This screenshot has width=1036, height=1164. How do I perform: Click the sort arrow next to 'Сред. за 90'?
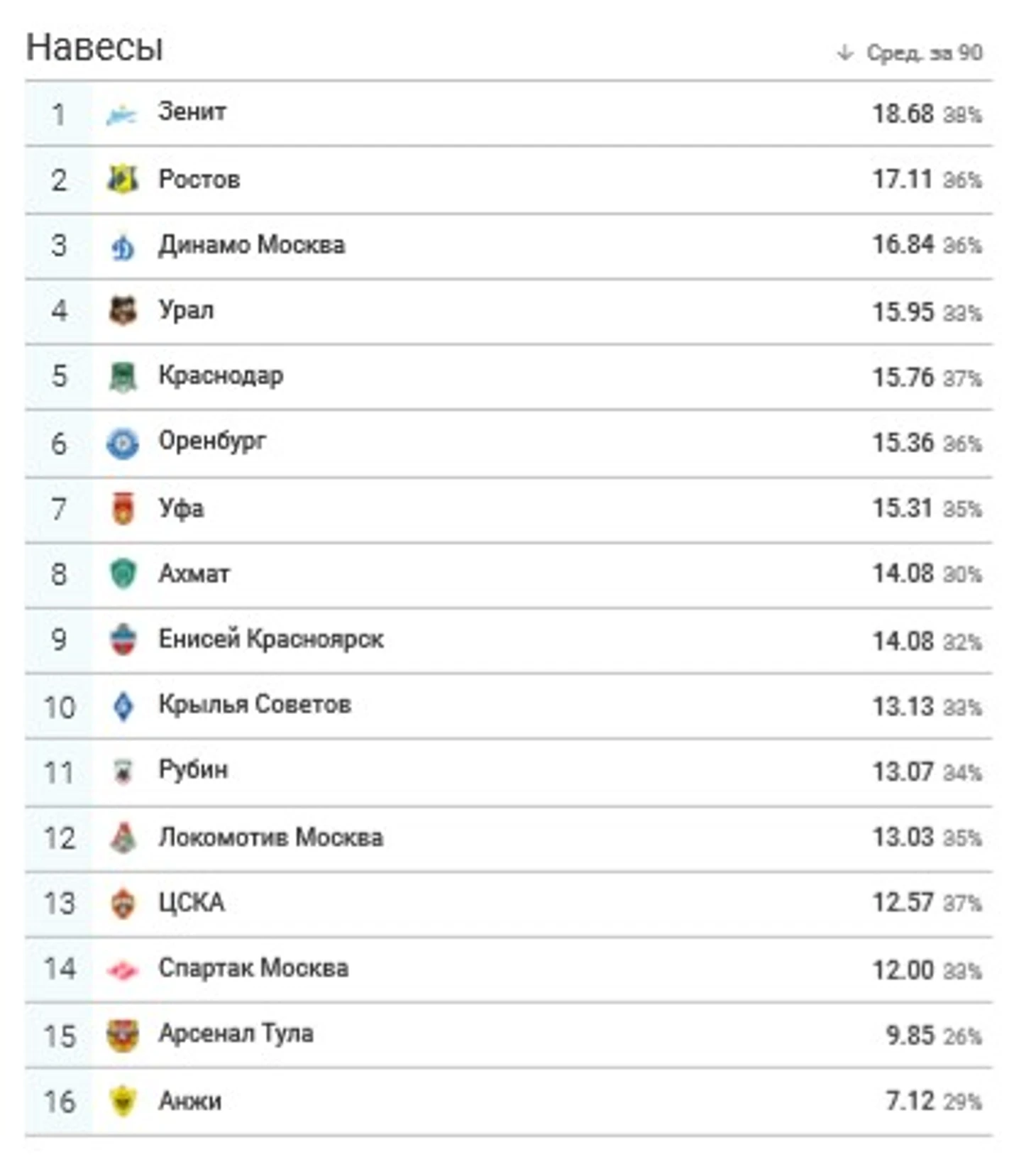pos(844,53)
